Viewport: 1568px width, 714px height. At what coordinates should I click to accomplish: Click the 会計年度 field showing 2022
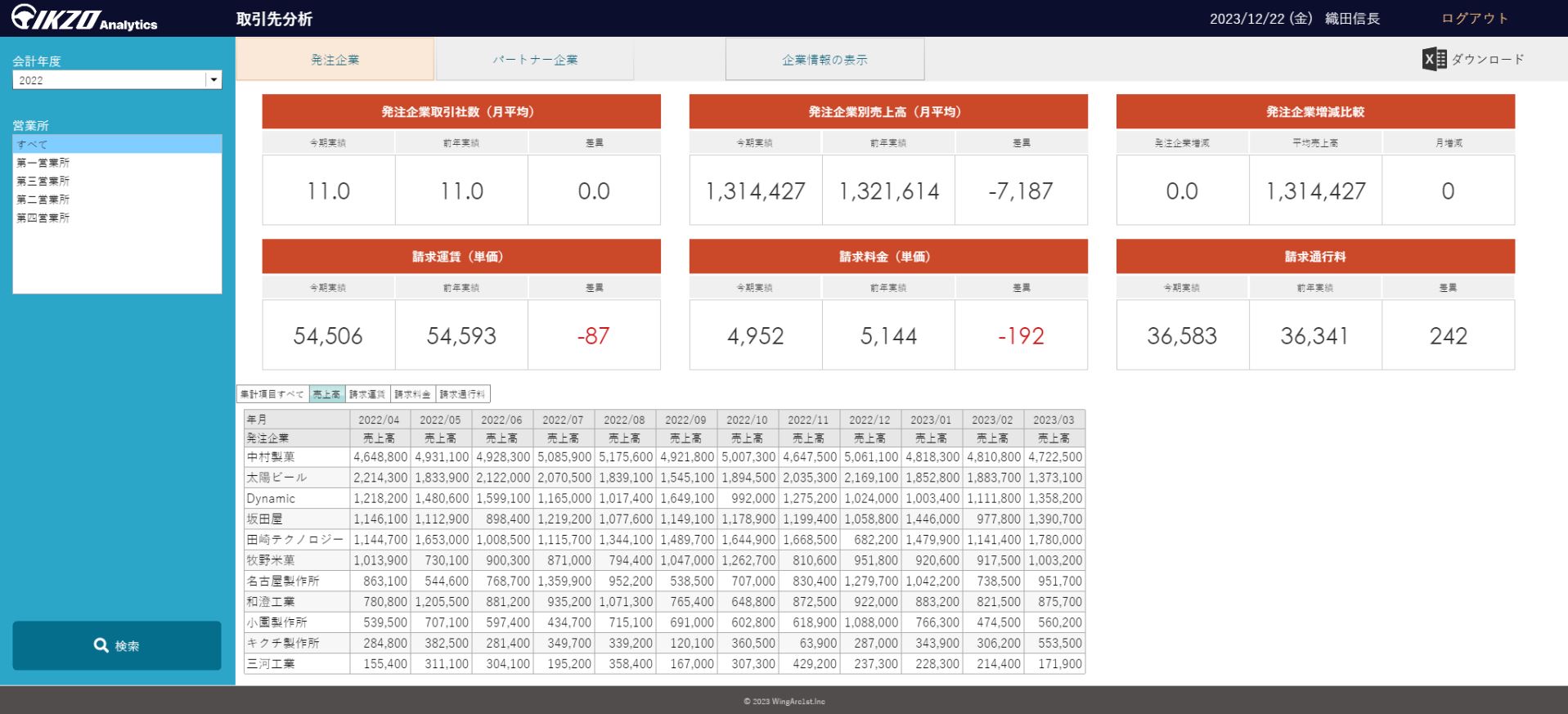(109, 80)
